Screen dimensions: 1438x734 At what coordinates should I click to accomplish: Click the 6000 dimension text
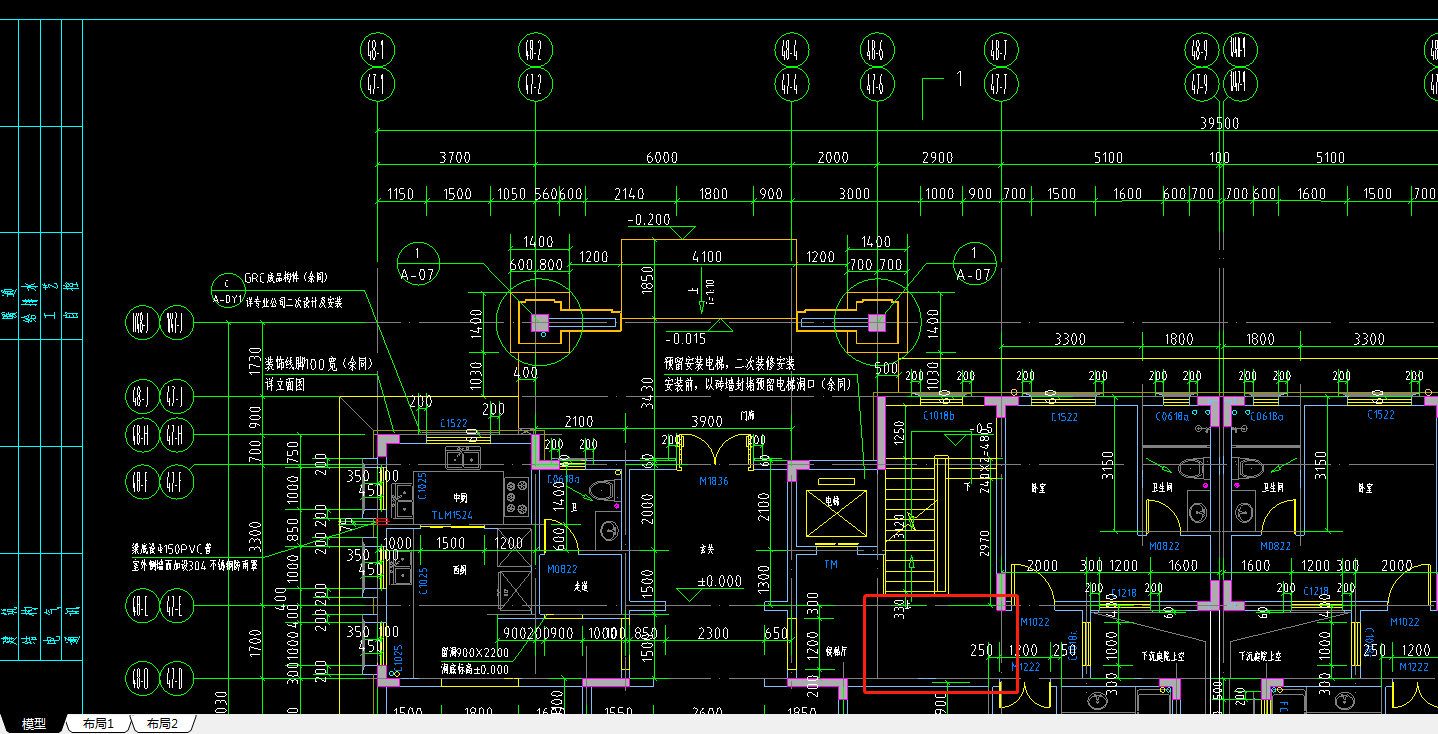661,157
